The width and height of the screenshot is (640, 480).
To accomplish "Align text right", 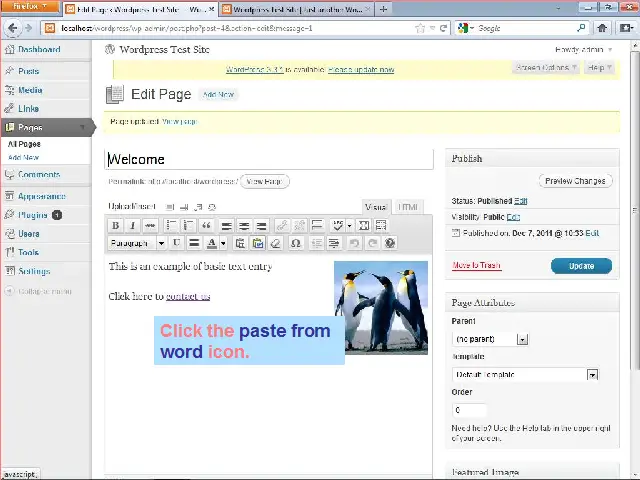I will pyautogui.click(x=261, y=225).
